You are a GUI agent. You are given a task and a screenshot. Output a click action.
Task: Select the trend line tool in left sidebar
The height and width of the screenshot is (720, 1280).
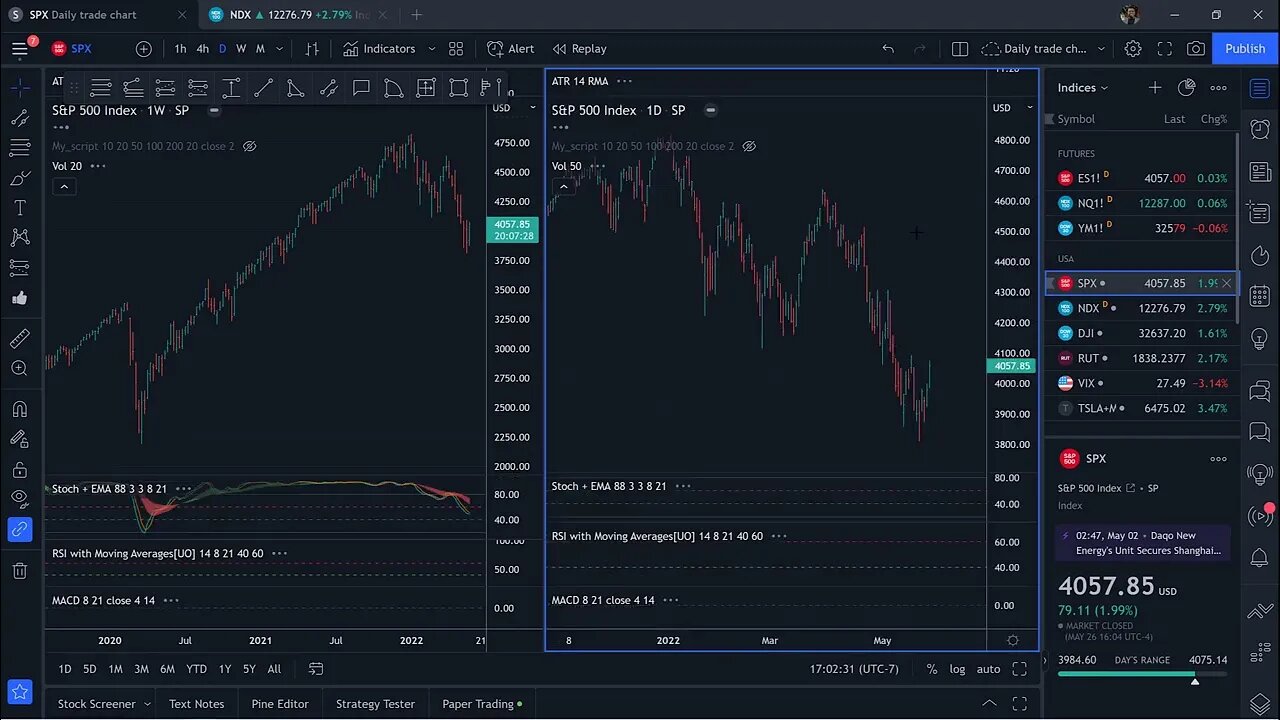[19, 118]
